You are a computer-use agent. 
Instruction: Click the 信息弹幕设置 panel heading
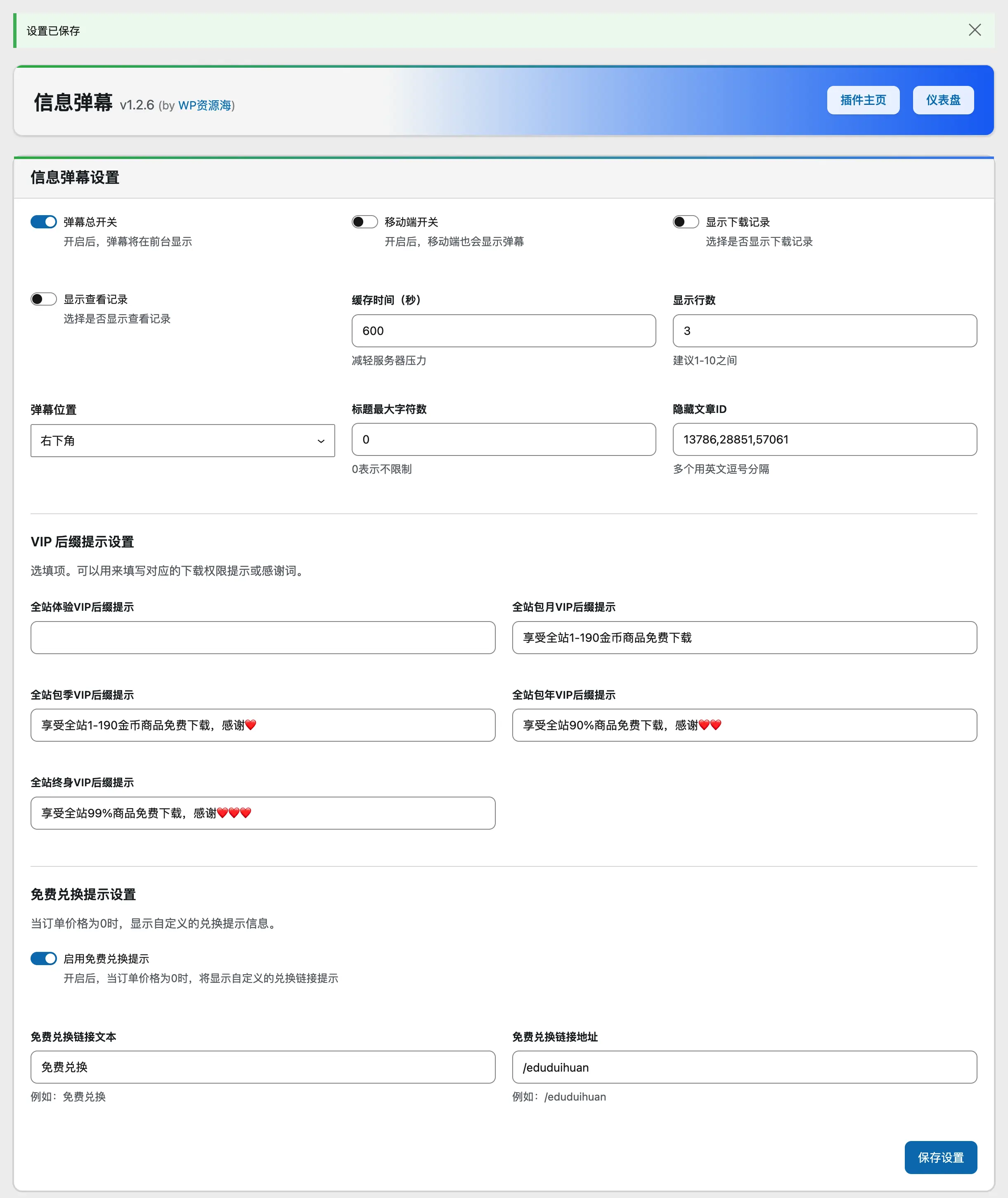[x=75, y=177]
